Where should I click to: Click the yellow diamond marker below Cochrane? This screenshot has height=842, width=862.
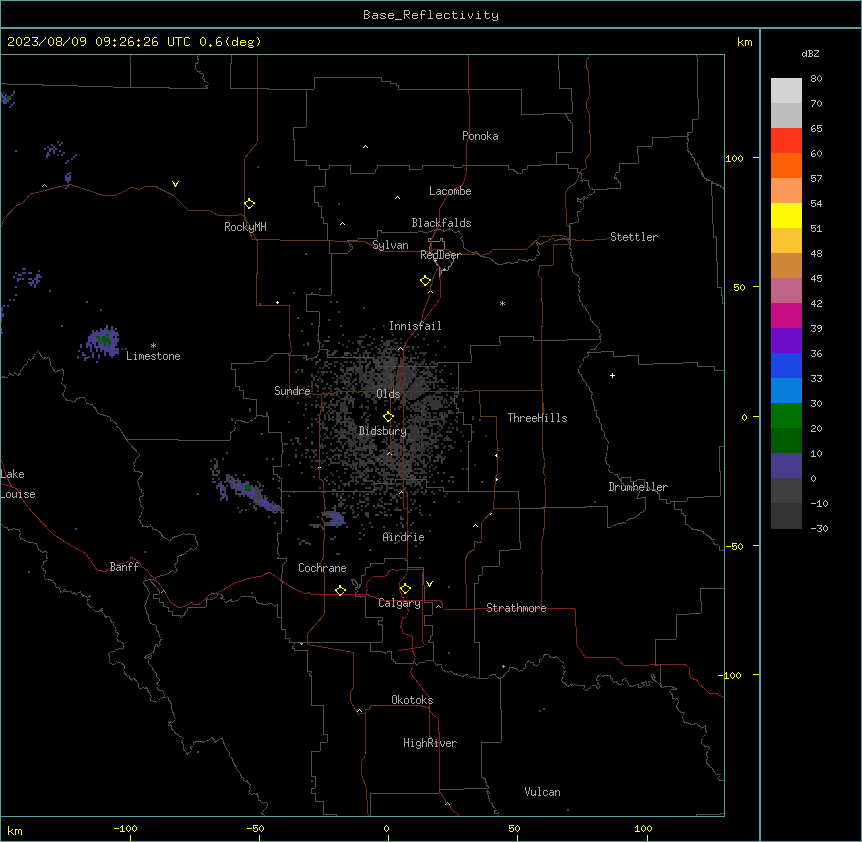point(340,590)
